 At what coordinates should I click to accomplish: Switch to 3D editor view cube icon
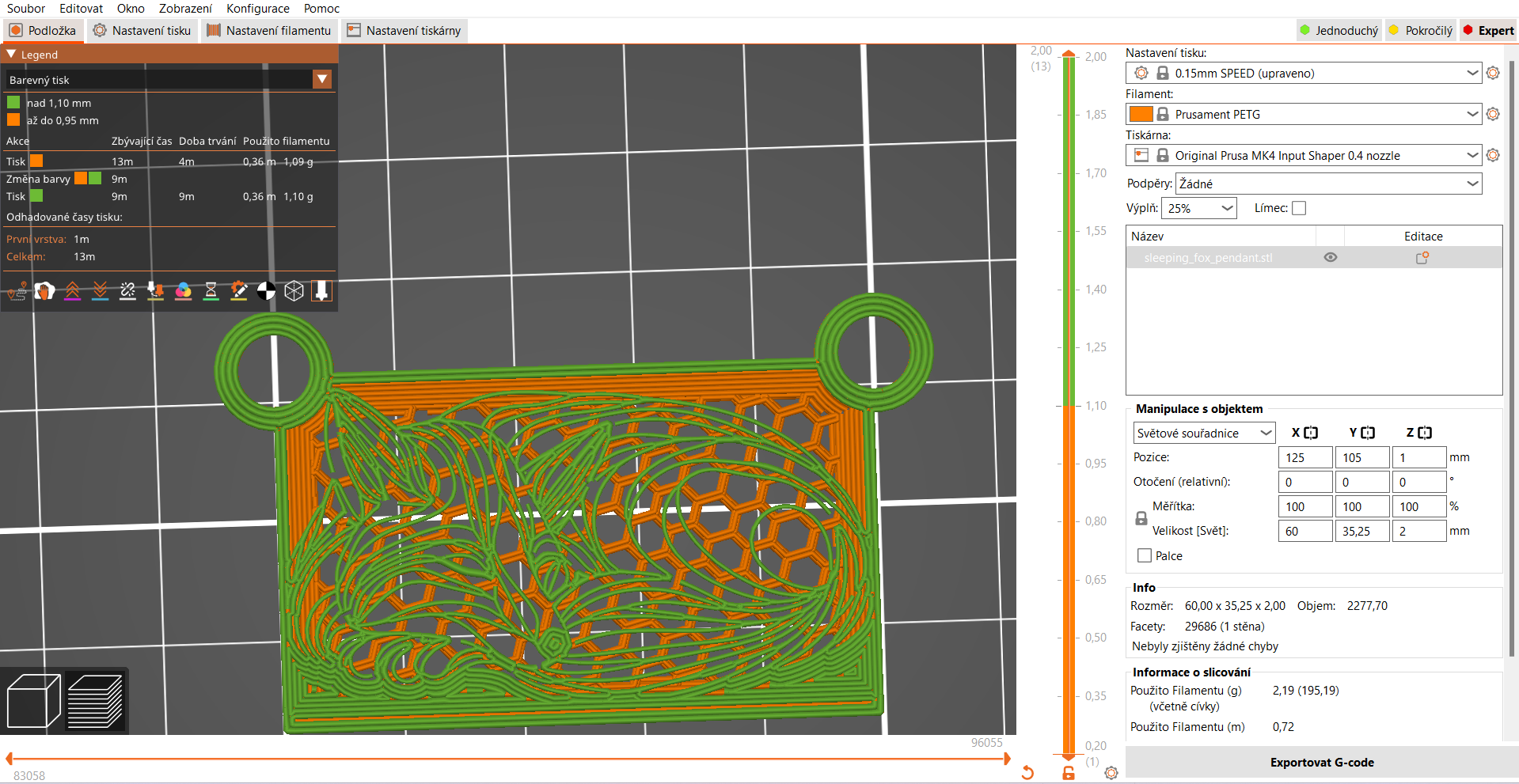click(34, 701)
